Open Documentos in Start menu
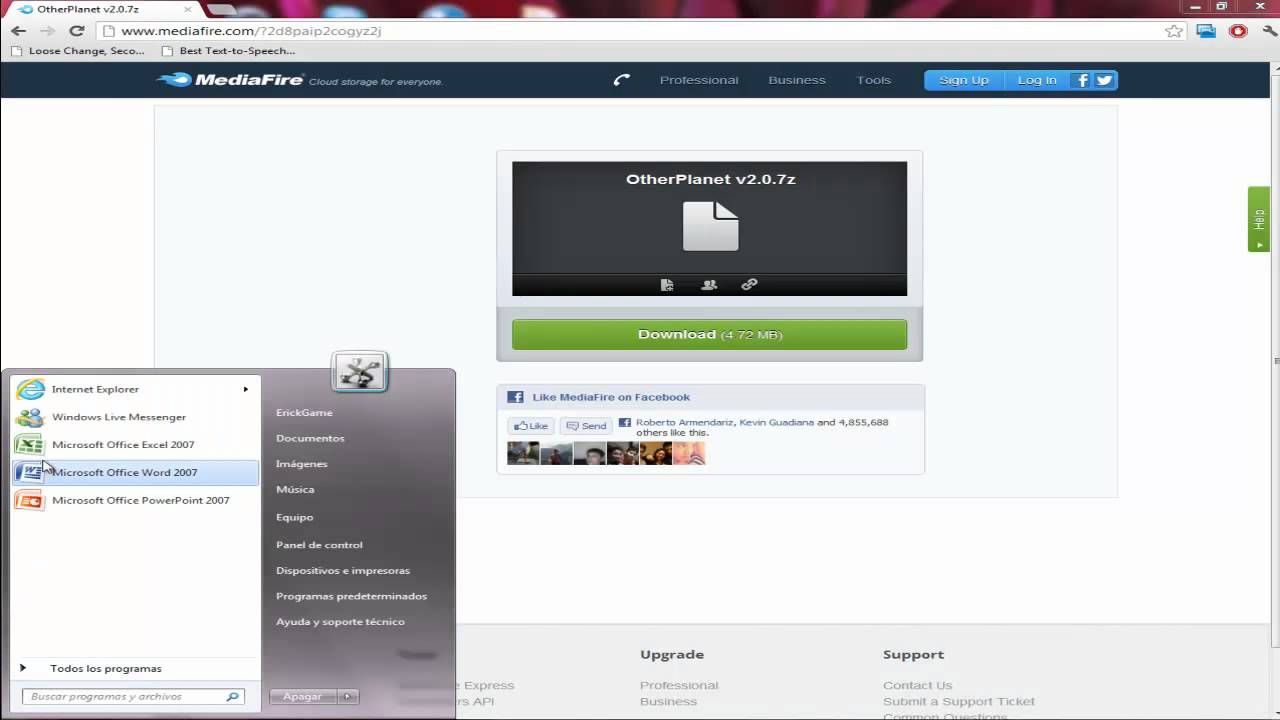Image resolution: width=1280 pixels, height=720 pixels. tap(310, 438)
